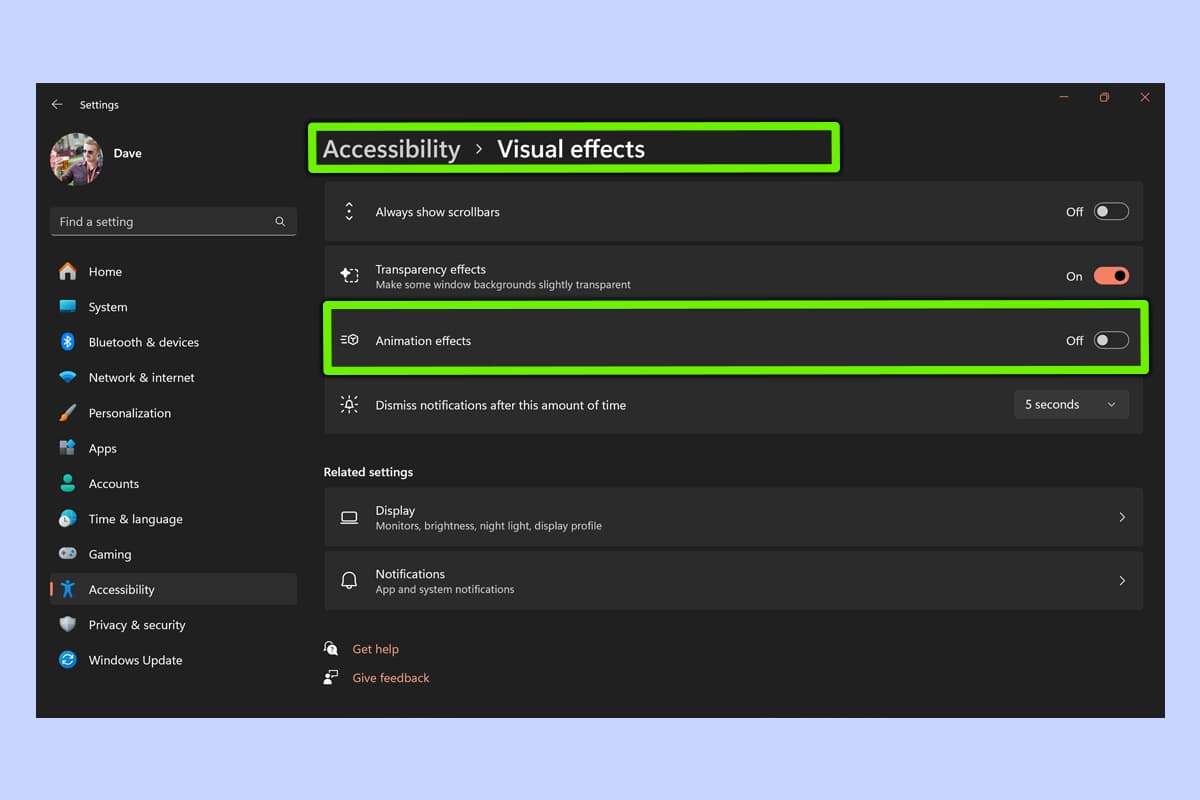Click the Privacy & security shield icon
This screenshot has width=1200, height=800.
(x=68, y=625)
